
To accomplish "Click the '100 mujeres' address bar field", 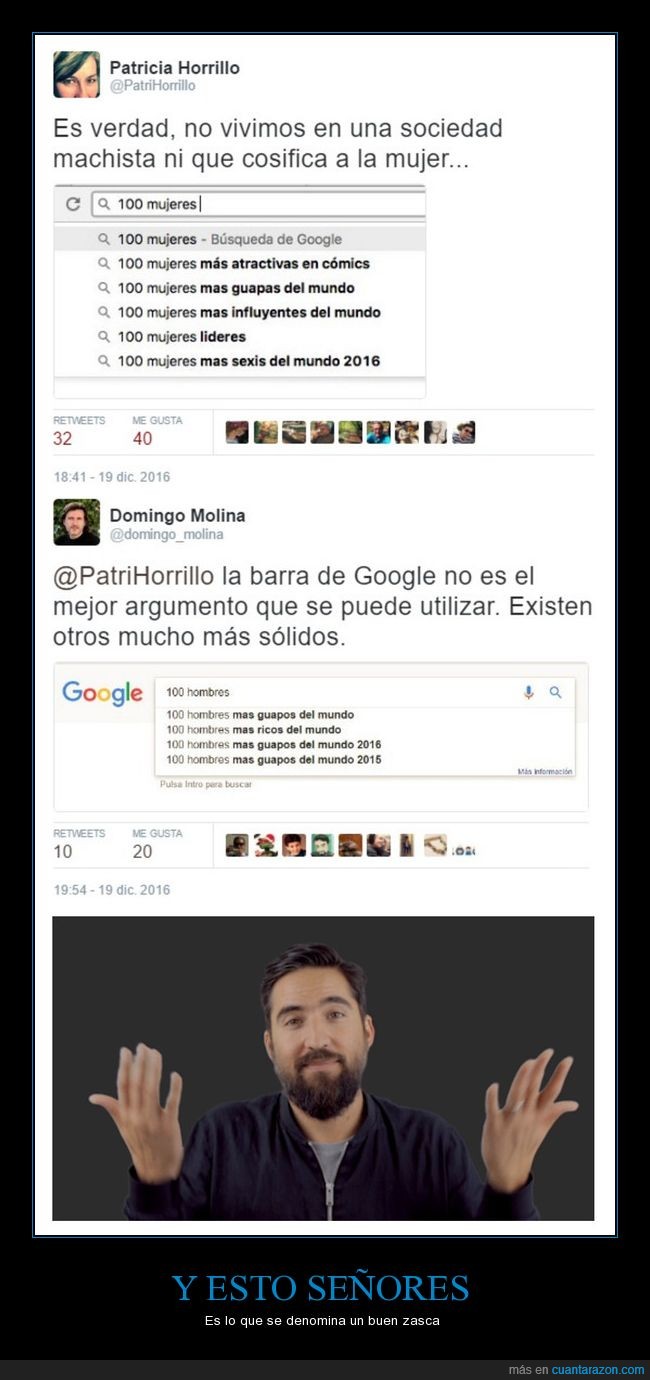I will click(258, 204).
